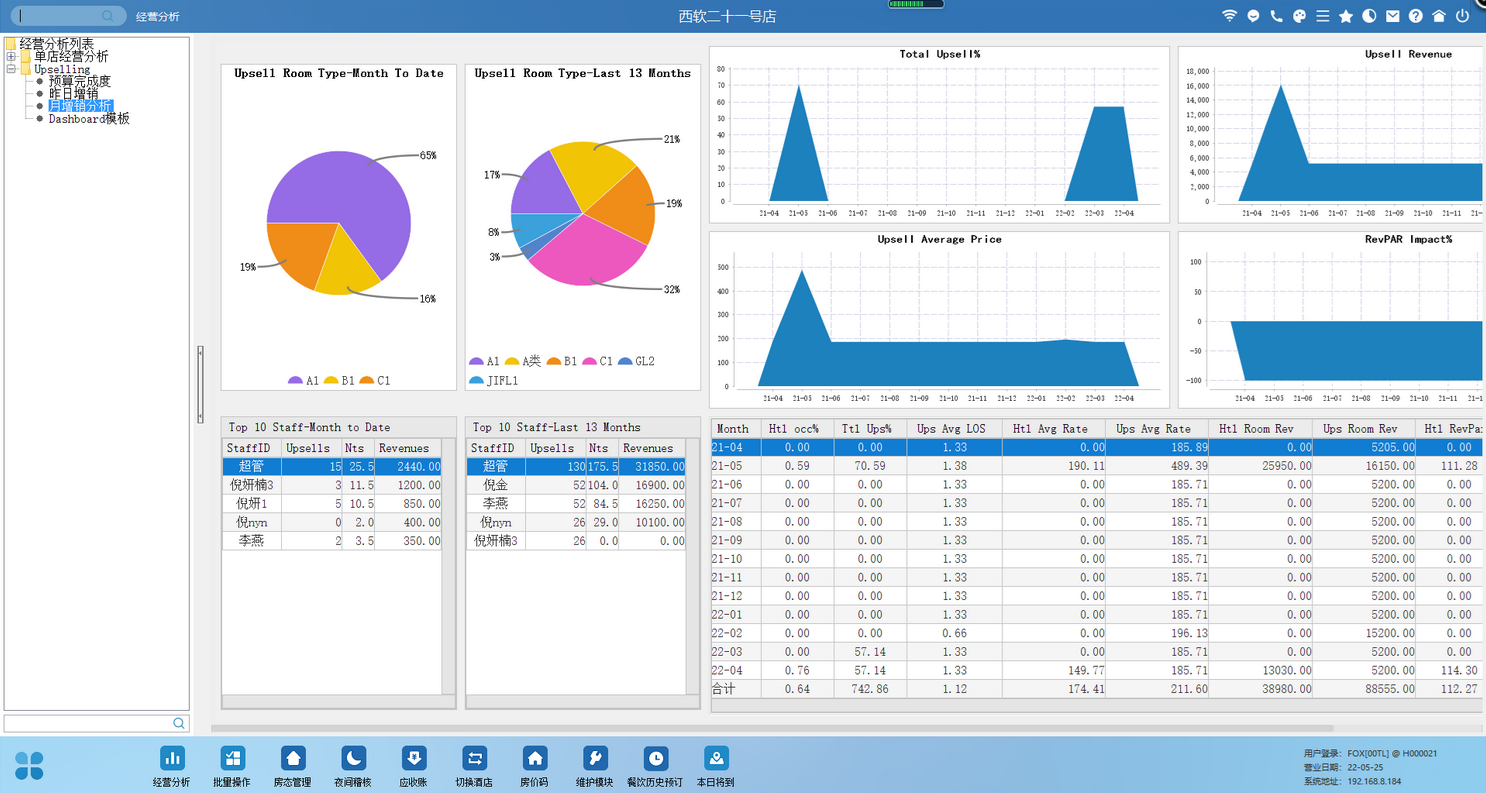The height and width of the screenshot is (793, 1486).
Task: Click the Ups Room Rev column header
Action: tap(1364, 429)
